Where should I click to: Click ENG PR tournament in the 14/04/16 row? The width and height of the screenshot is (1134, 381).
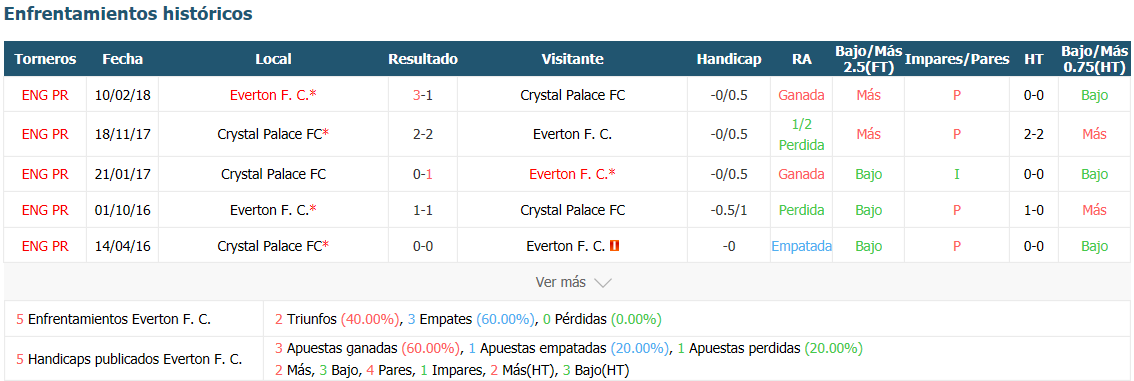45,246
